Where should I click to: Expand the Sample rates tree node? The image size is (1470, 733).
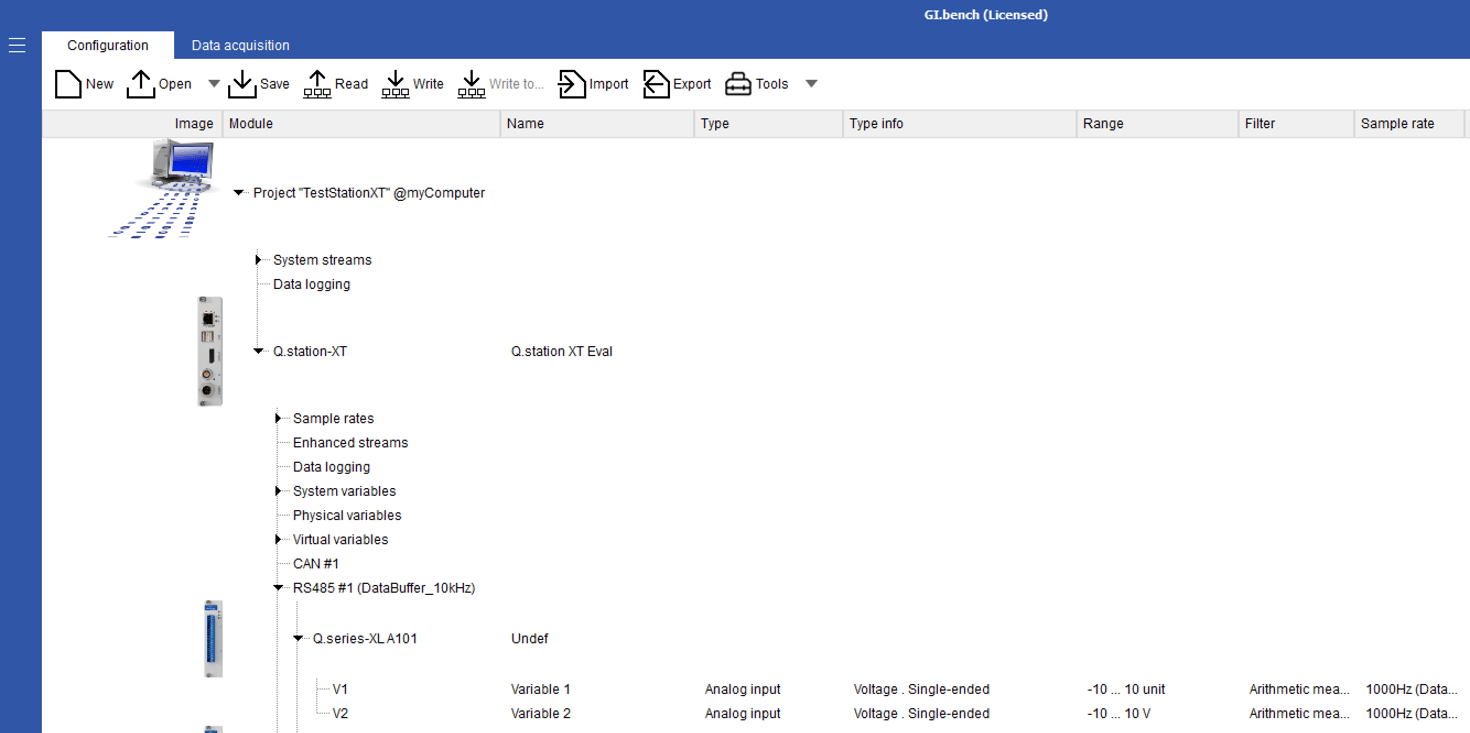[x=279, y=418]
